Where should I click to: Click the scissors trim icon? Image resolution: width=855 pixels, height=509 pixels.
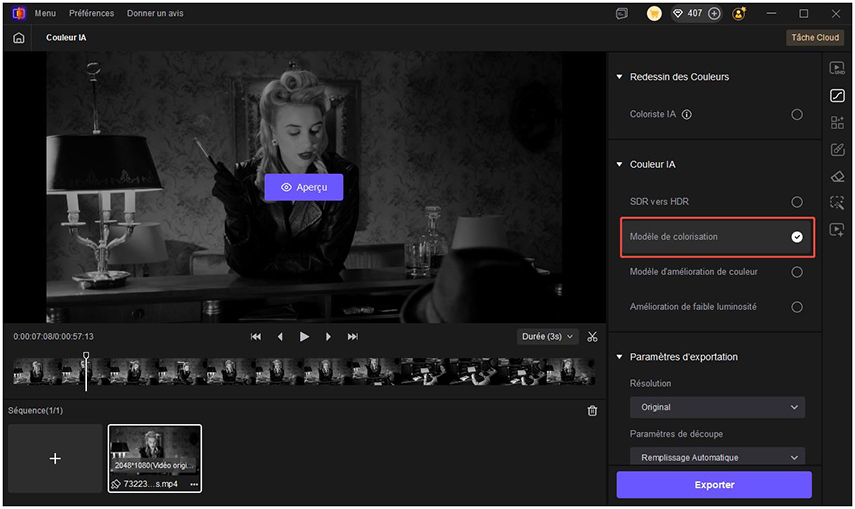(x=593, y=337)
